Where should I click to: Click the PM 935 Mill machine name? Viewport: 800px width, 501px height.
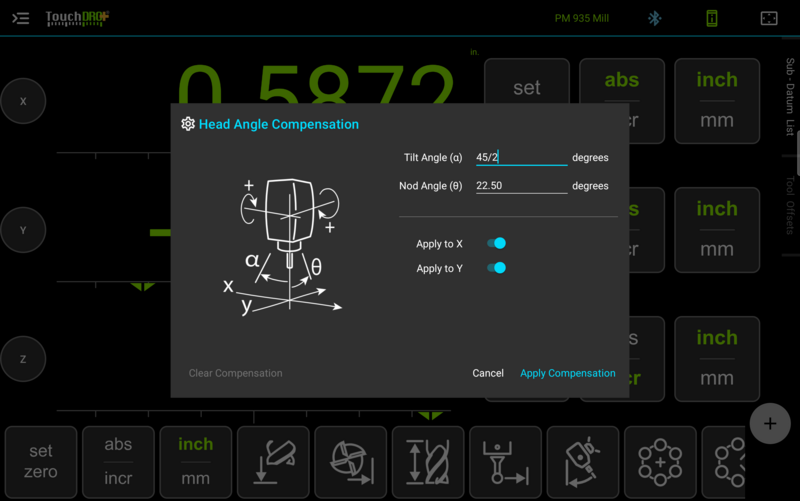click(582, 18)
